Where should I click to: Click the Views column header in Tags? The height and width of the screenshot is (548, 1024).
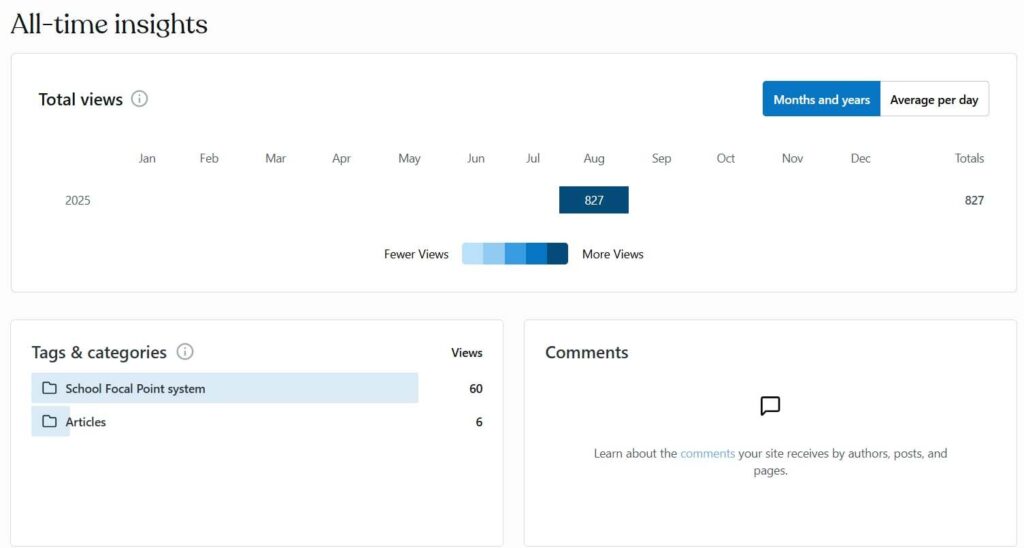click(467, 353)
